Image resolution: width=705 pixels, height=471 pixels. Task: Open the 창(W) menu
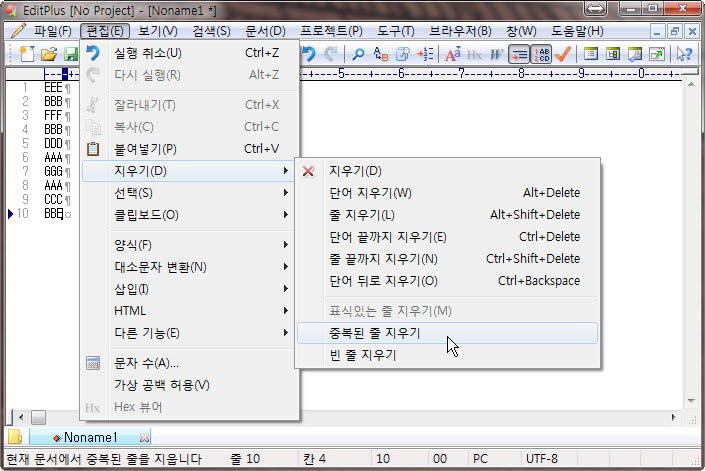click(521, 31)
